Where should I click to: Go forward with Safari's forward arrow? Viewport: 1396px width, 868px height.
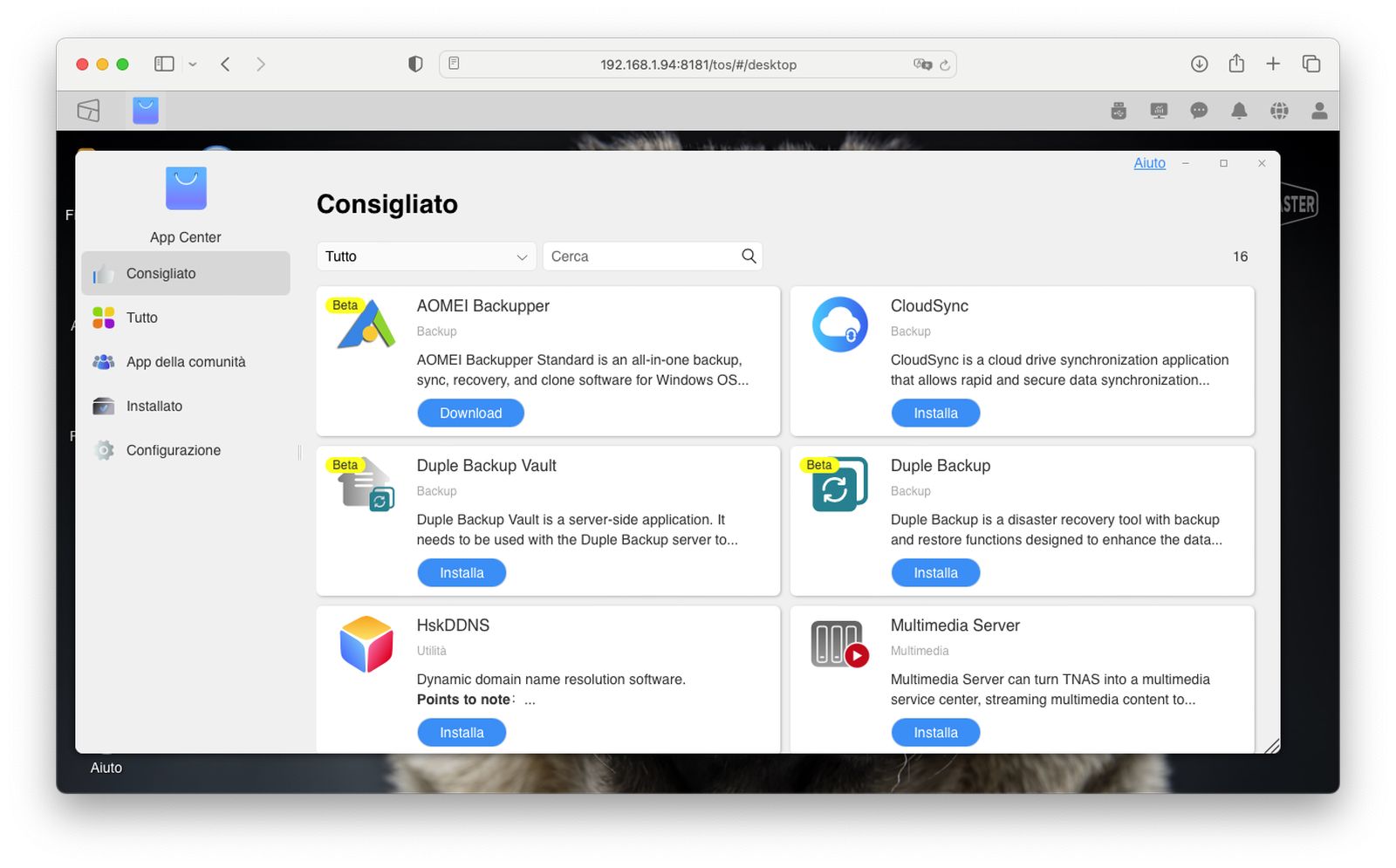[x=260, y=64]
